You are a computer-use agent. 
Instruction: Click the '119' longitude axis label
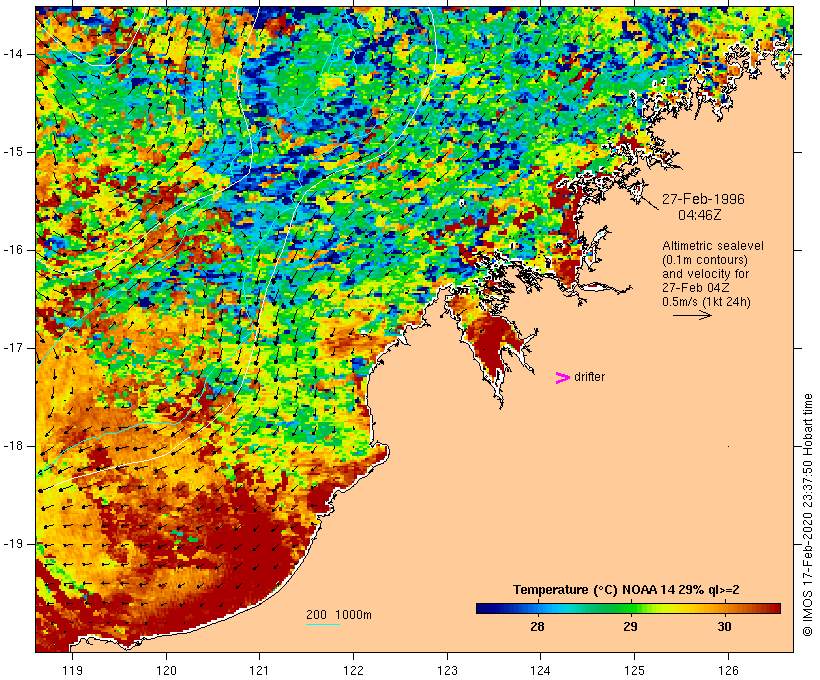point(73,670)
